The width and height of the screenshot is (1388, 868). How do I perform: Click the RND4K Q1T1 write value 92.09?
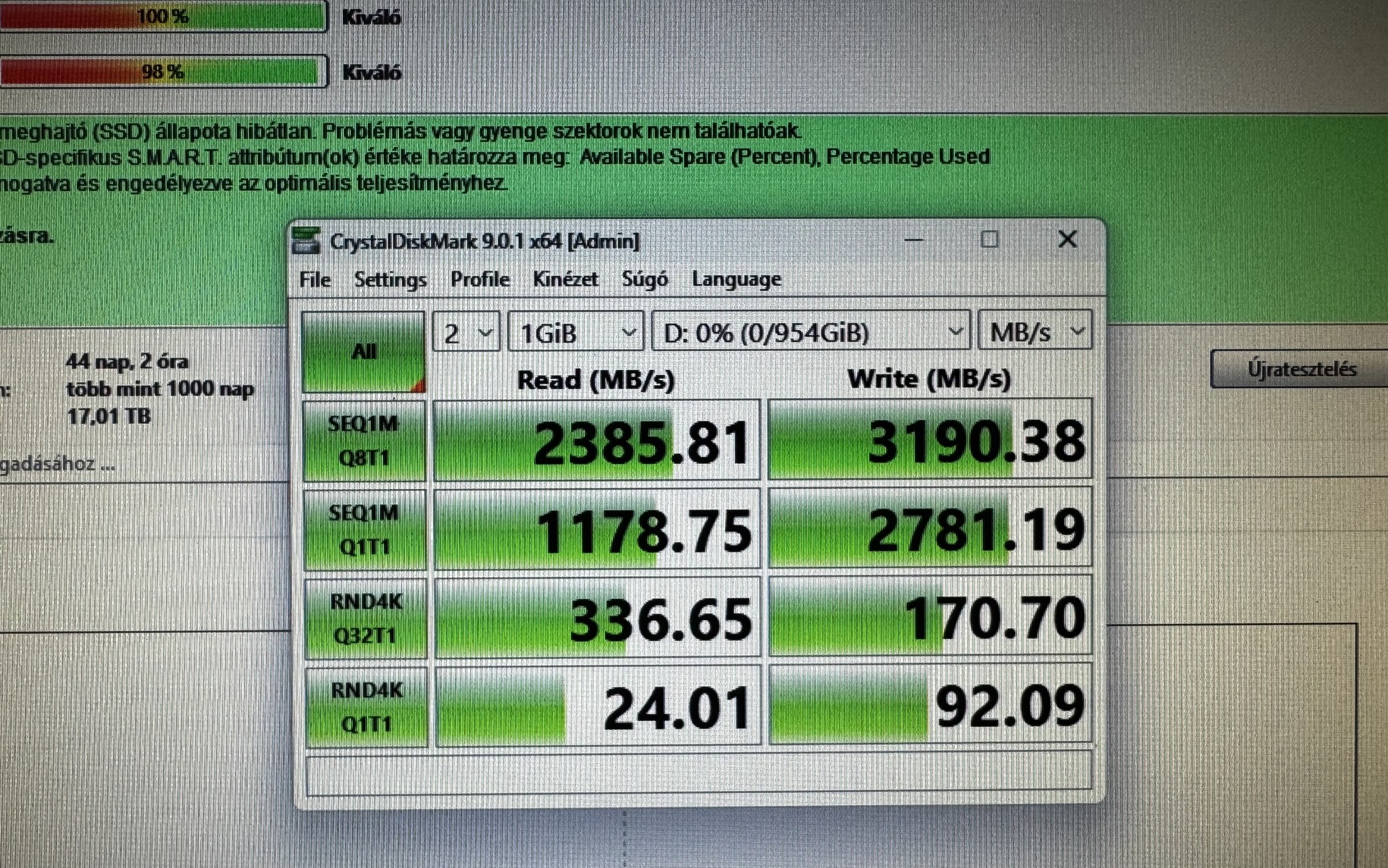coord(931,705)
